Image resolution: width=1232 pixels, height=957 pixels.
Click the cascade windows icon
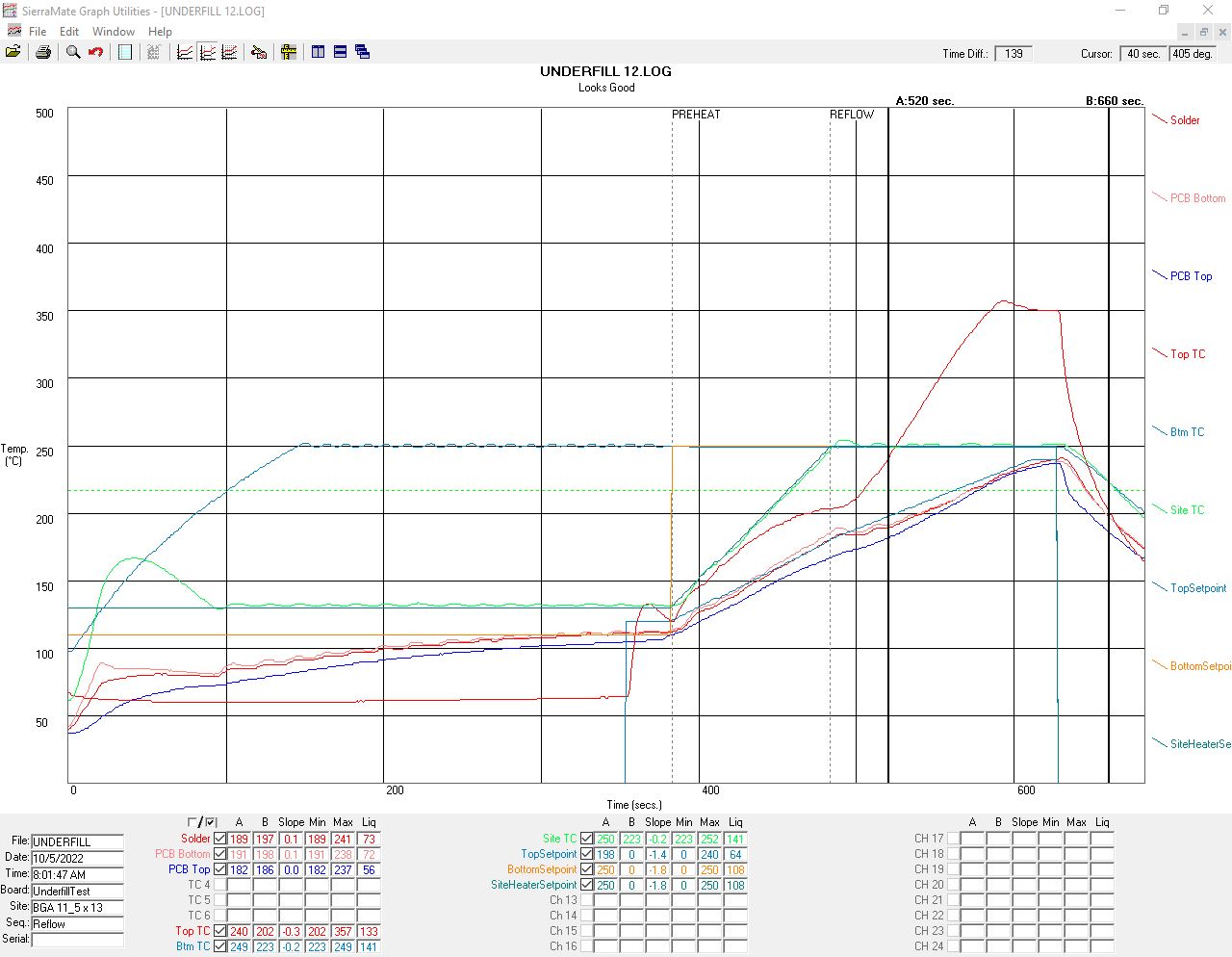(x=363, y=52)
